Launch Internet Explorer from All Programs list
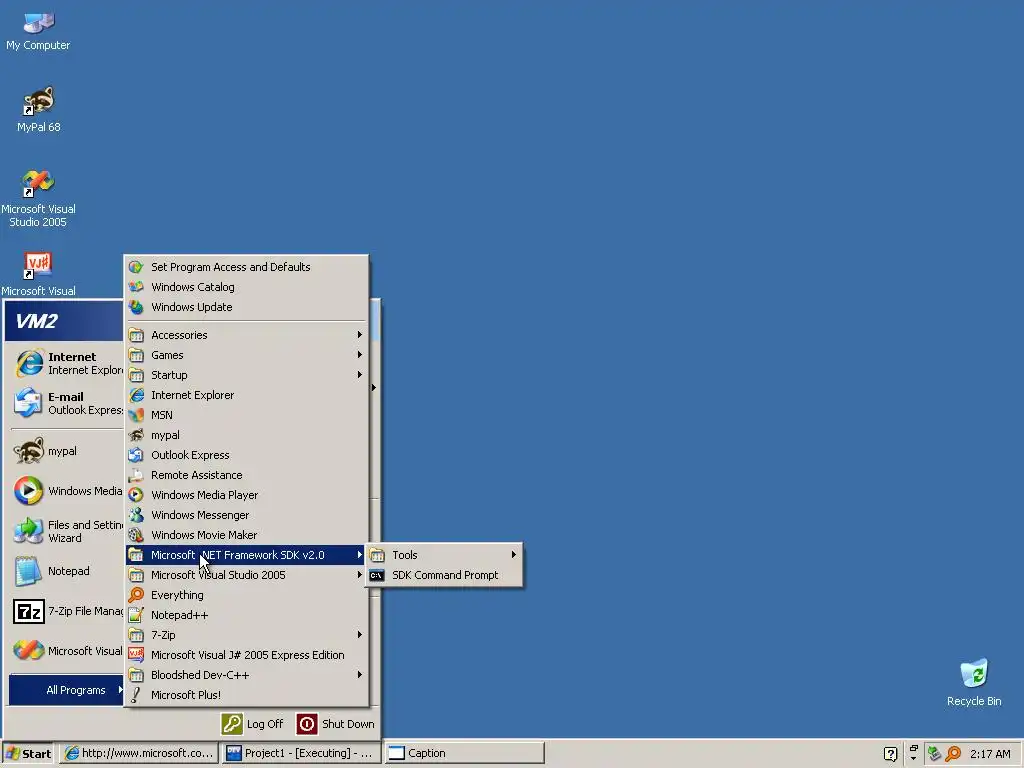This screenshot has height=768, width=1024. (247, 395)
